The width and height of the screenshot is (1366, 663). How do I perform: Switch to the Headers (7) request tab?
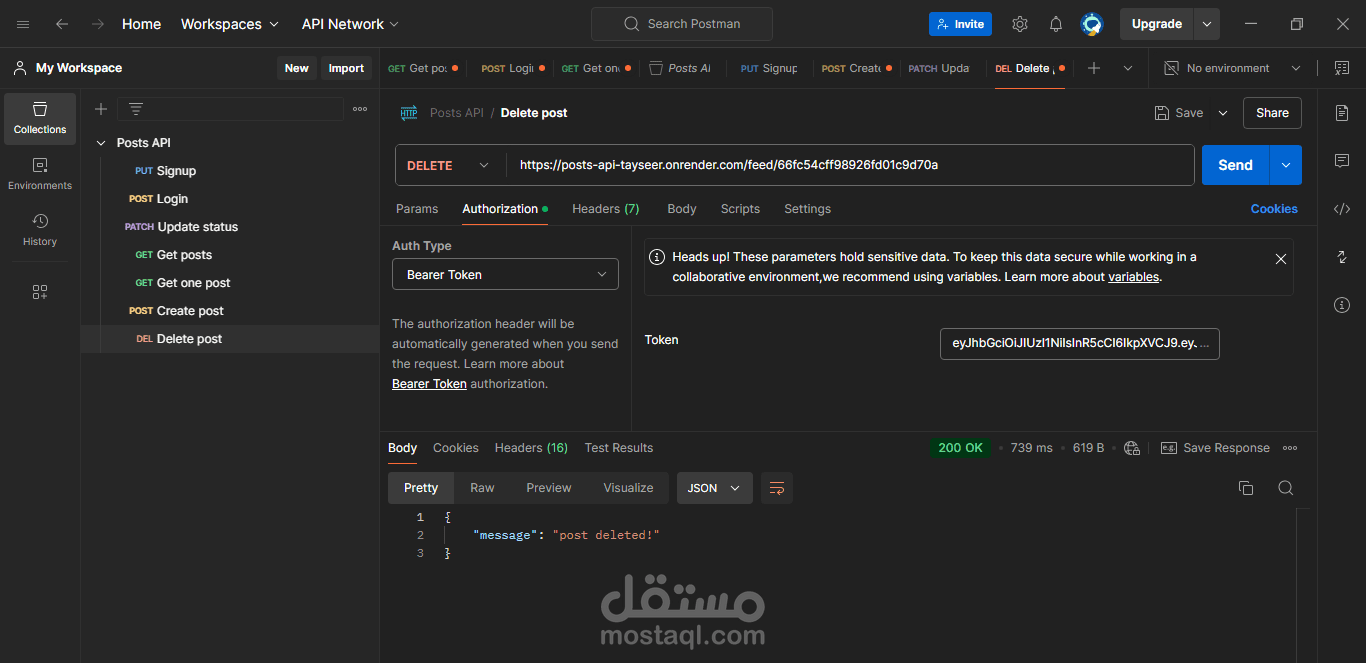point(605,209)
